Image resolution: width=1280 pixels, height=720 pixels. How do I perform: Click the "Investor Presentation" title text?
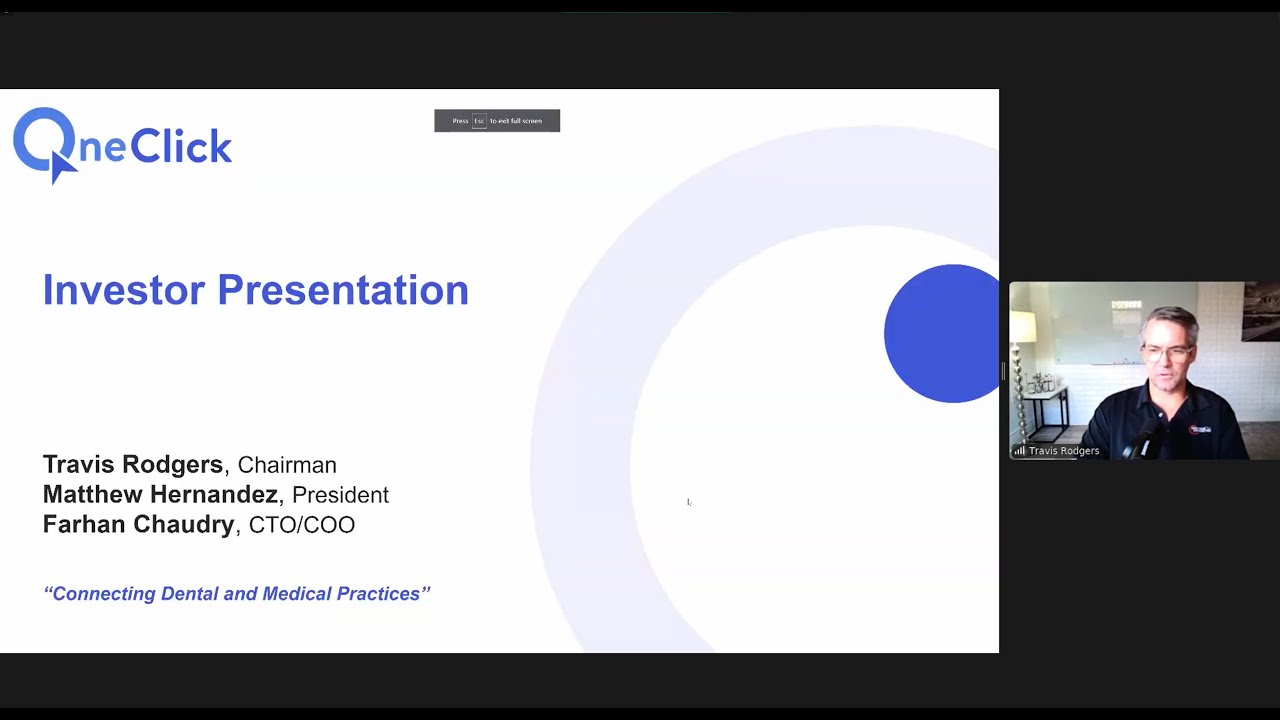pyautogui.click(x=256, y=290)
